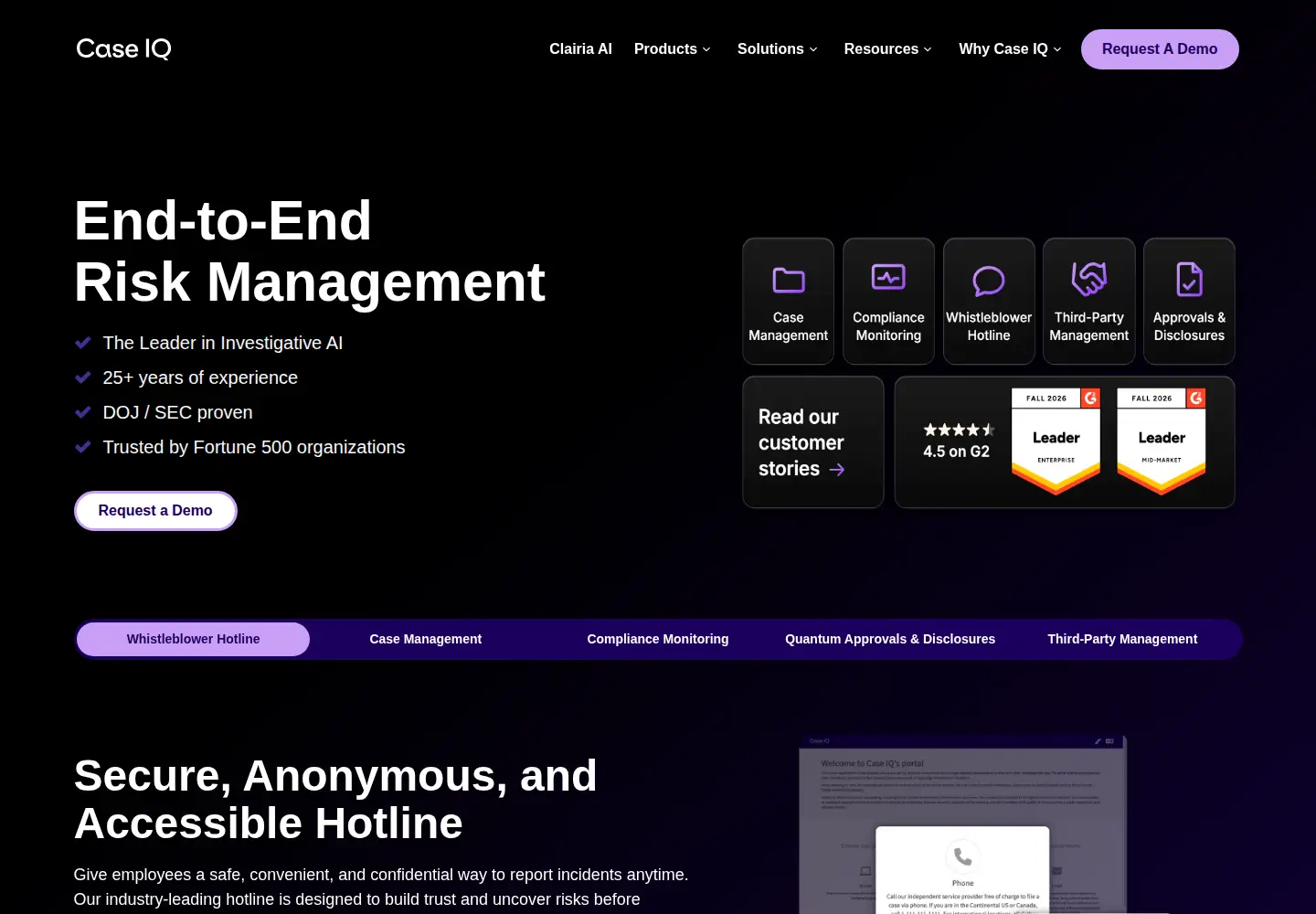Screen dimensions: 1316x914
Task: Click '25+ years of experience' text
Action: [x=200, y=377]
